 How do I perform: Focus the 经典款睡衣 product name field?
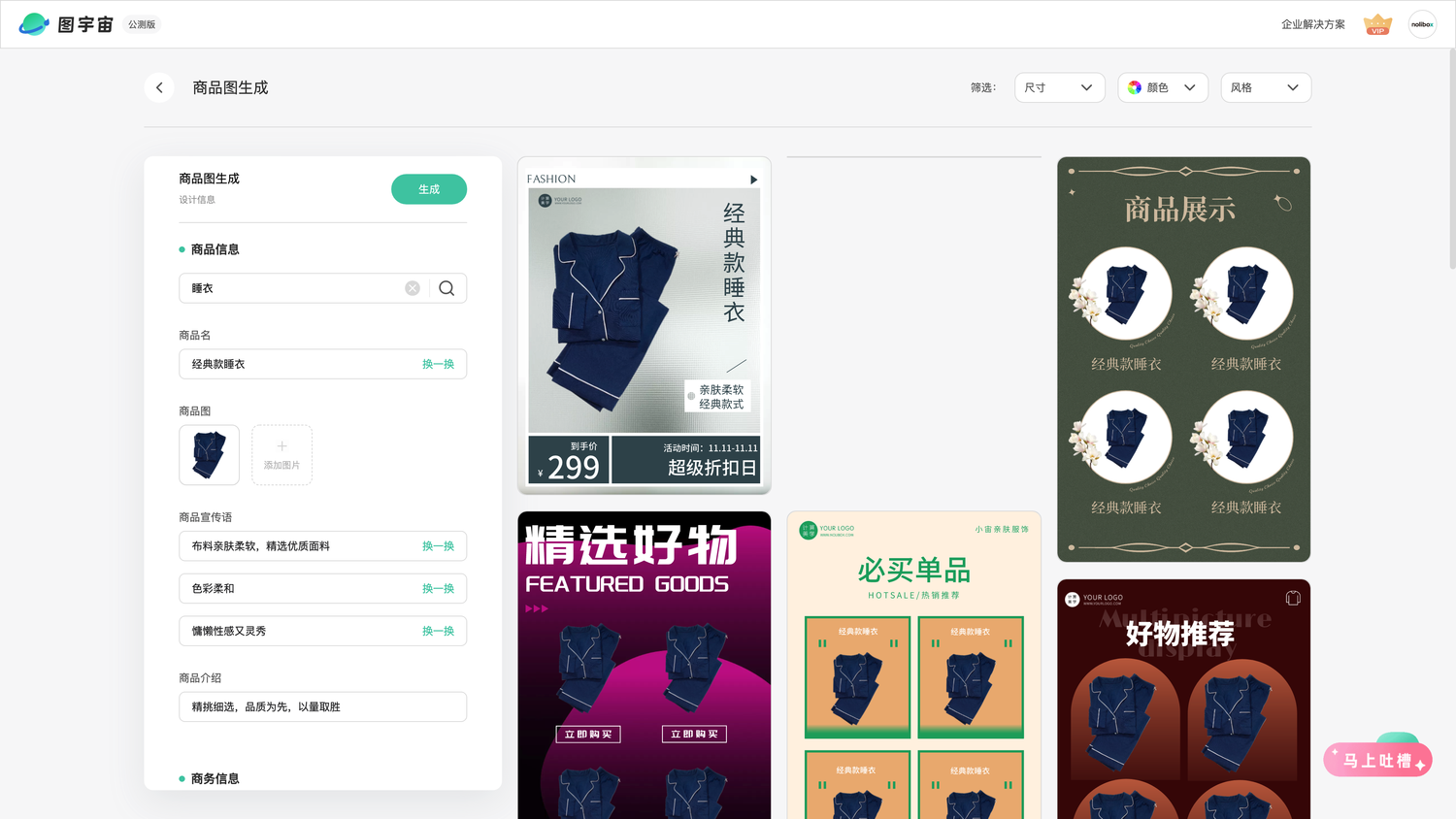click(x=322, y=364)
